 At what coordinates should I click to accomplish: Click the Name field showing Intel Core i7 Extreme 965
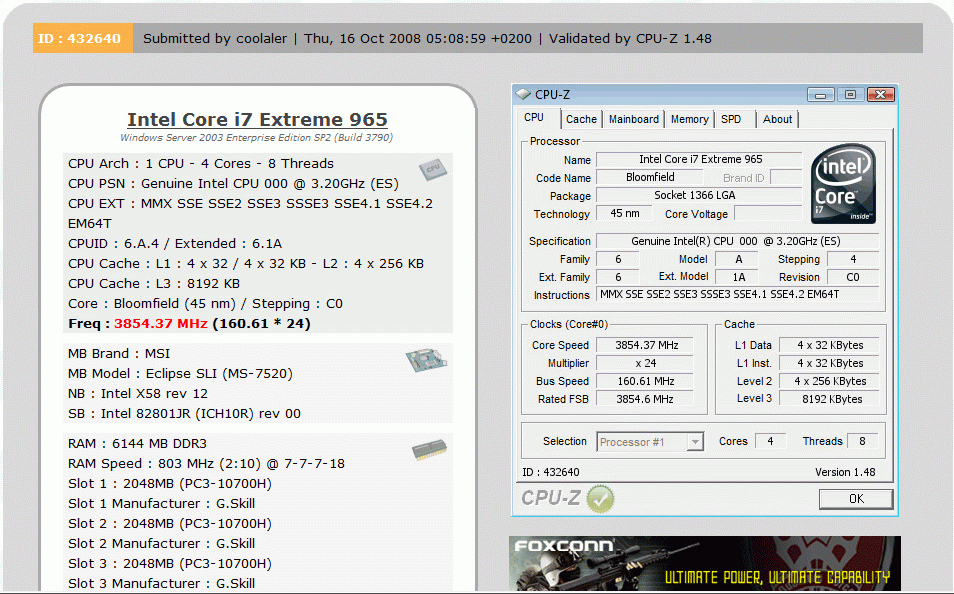coord(700,159)
